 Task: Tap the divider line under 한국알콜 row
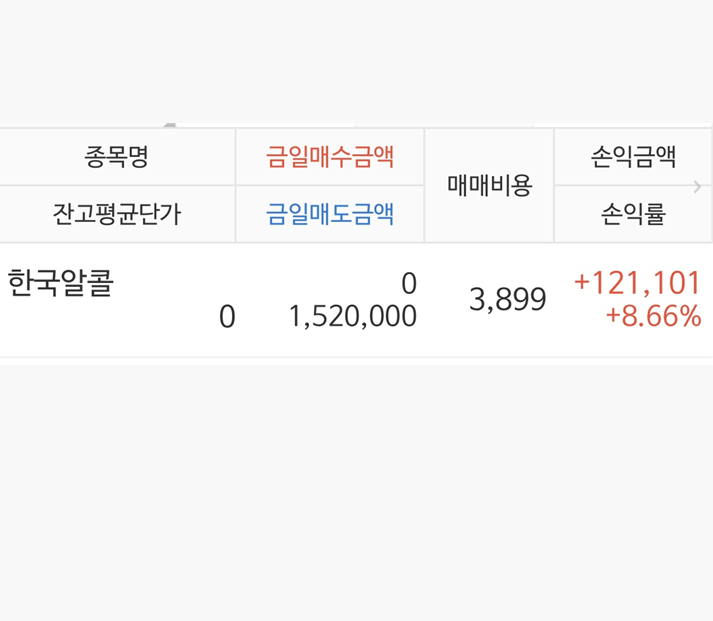click(356, 357)
